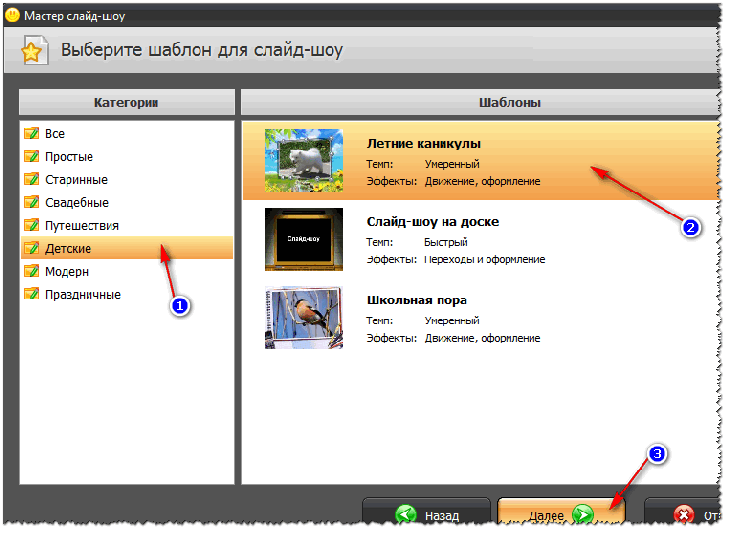Click the icon beside Свадебные
Image resolution: width=730 pixels, height=533 pixels.
click(x=32, y=202)
